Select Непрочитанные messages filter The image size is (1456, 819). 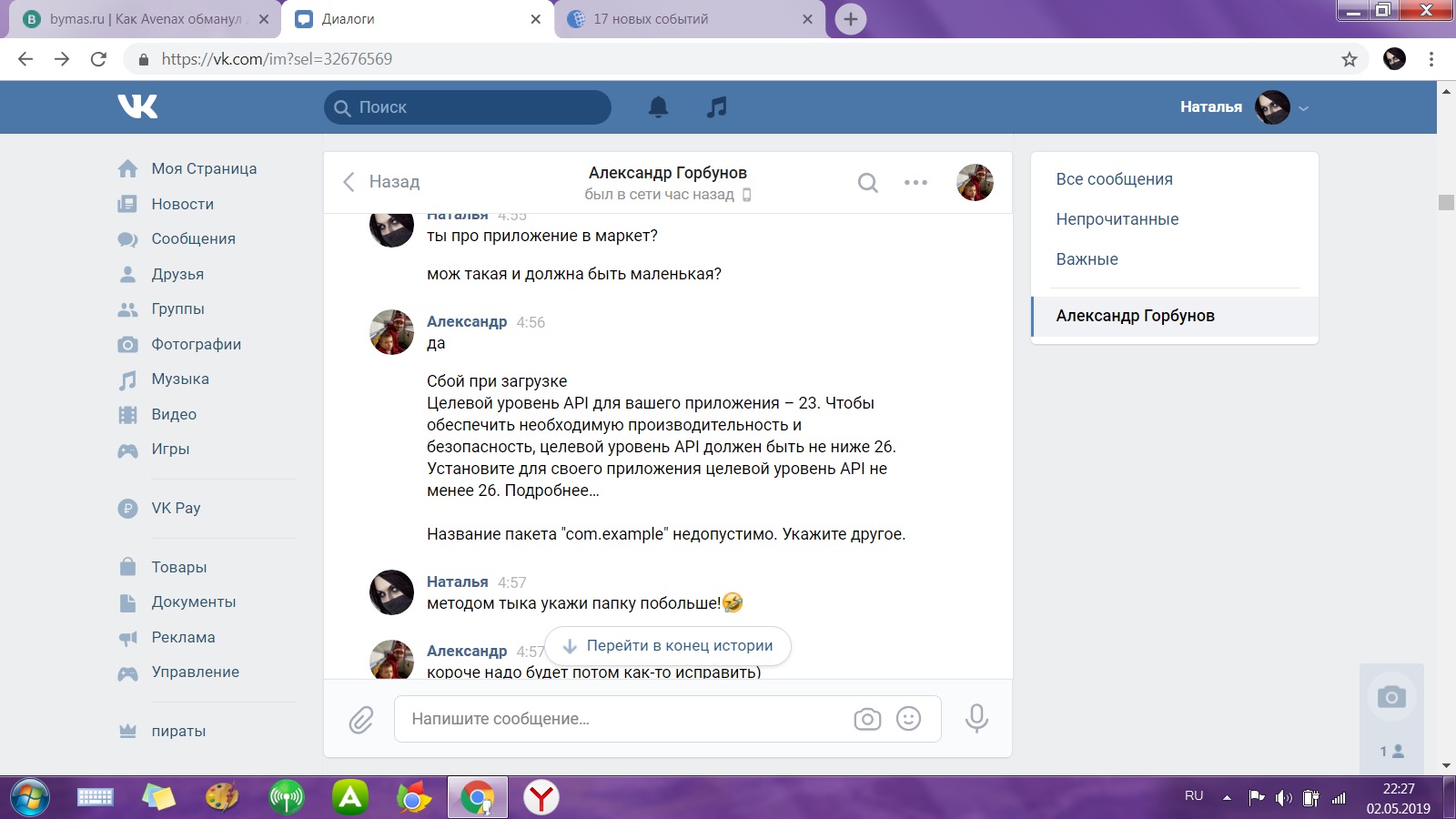[1117, 219]
